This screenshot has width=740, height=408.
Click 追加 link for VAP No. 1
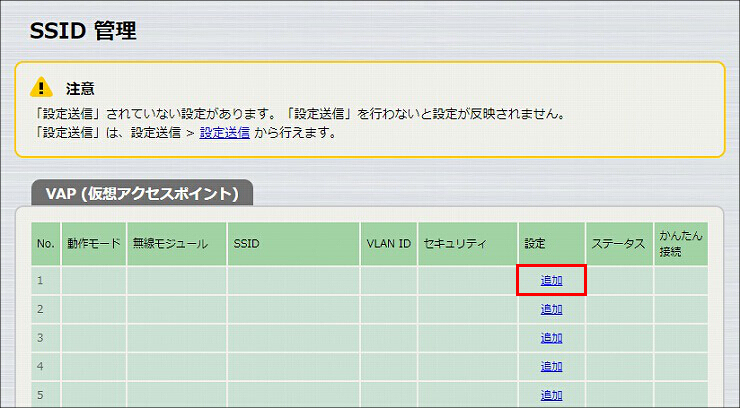point(551,280)
